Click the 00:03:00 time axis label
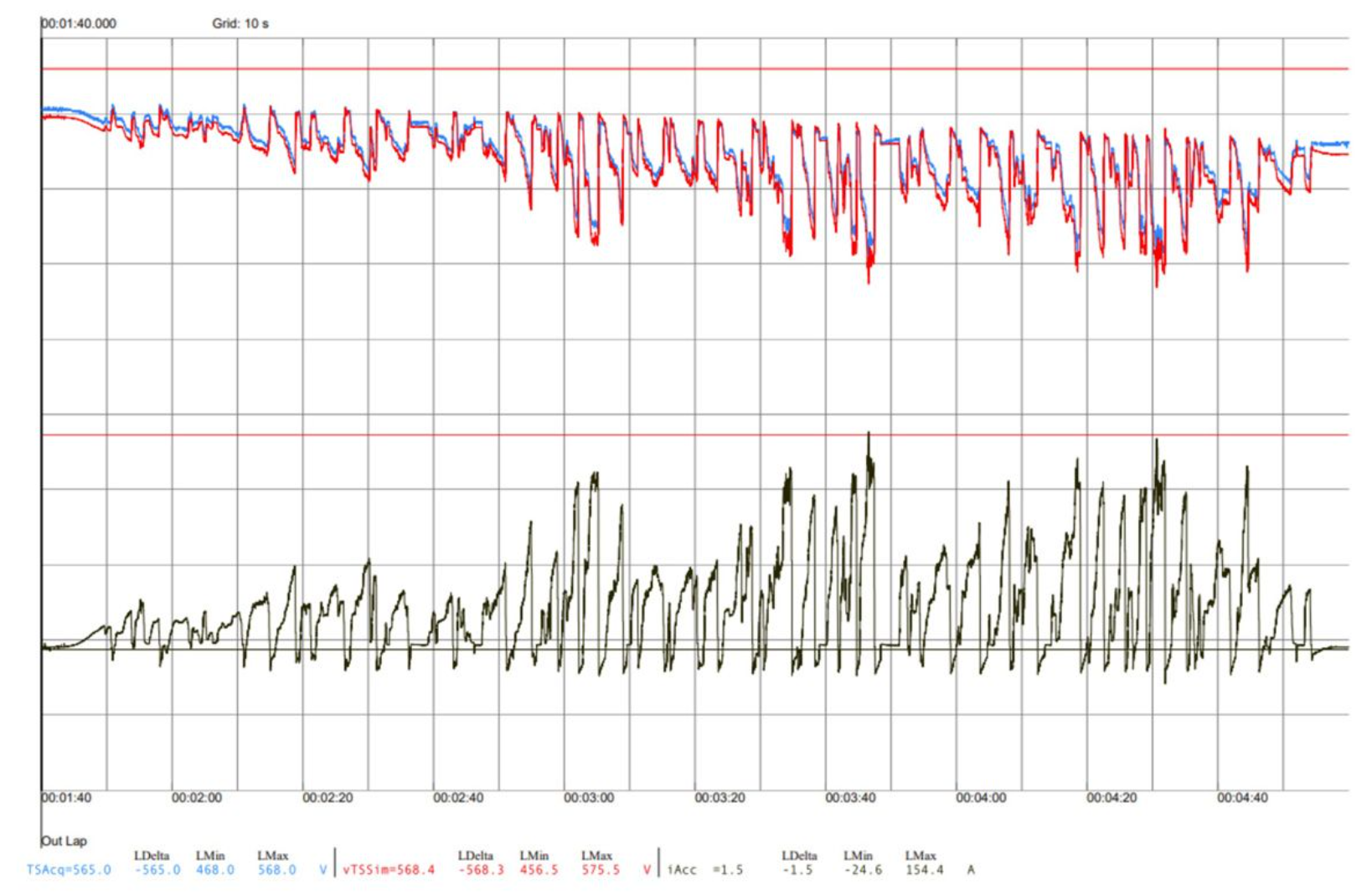Viewport: 1372px width, 895px height. pos(589,798)
